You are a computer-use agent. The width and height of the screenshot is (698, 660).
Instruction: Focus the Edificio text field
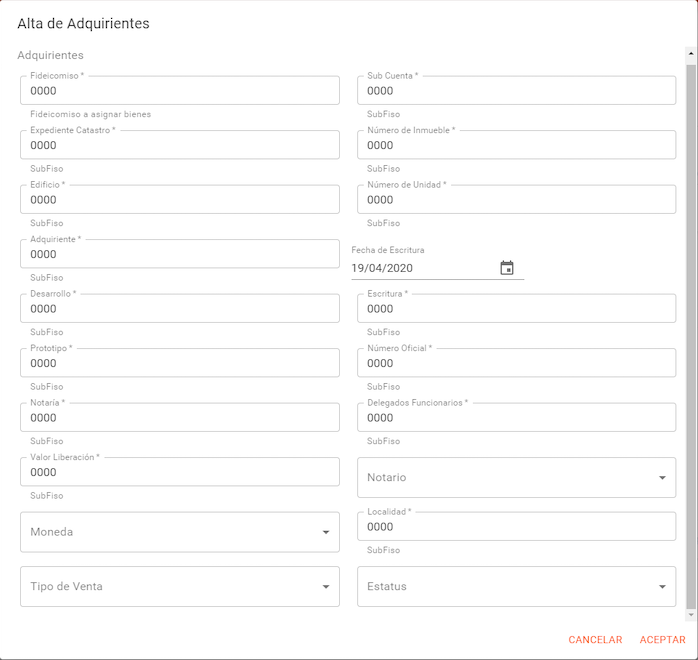179,200
